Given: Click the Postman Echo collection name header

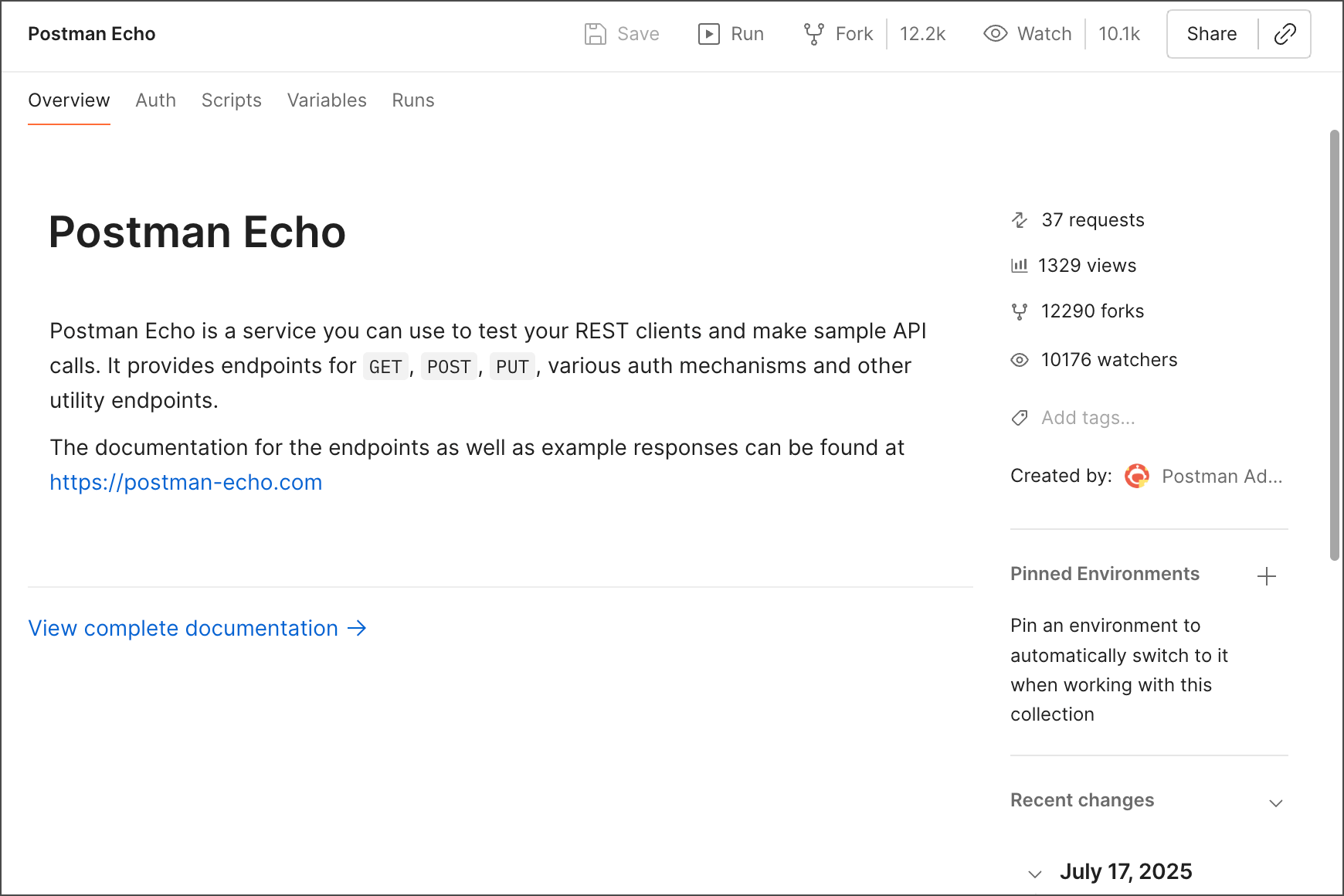Looking at the screenshot, I should pos(92,34).
